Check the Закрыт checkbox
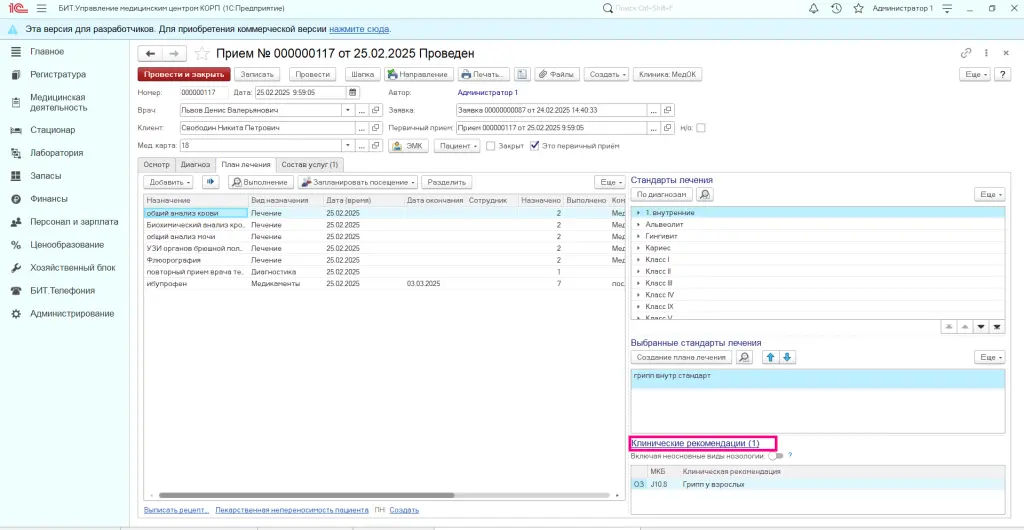Screen dimensions: 1024x530 click(491, 145)
